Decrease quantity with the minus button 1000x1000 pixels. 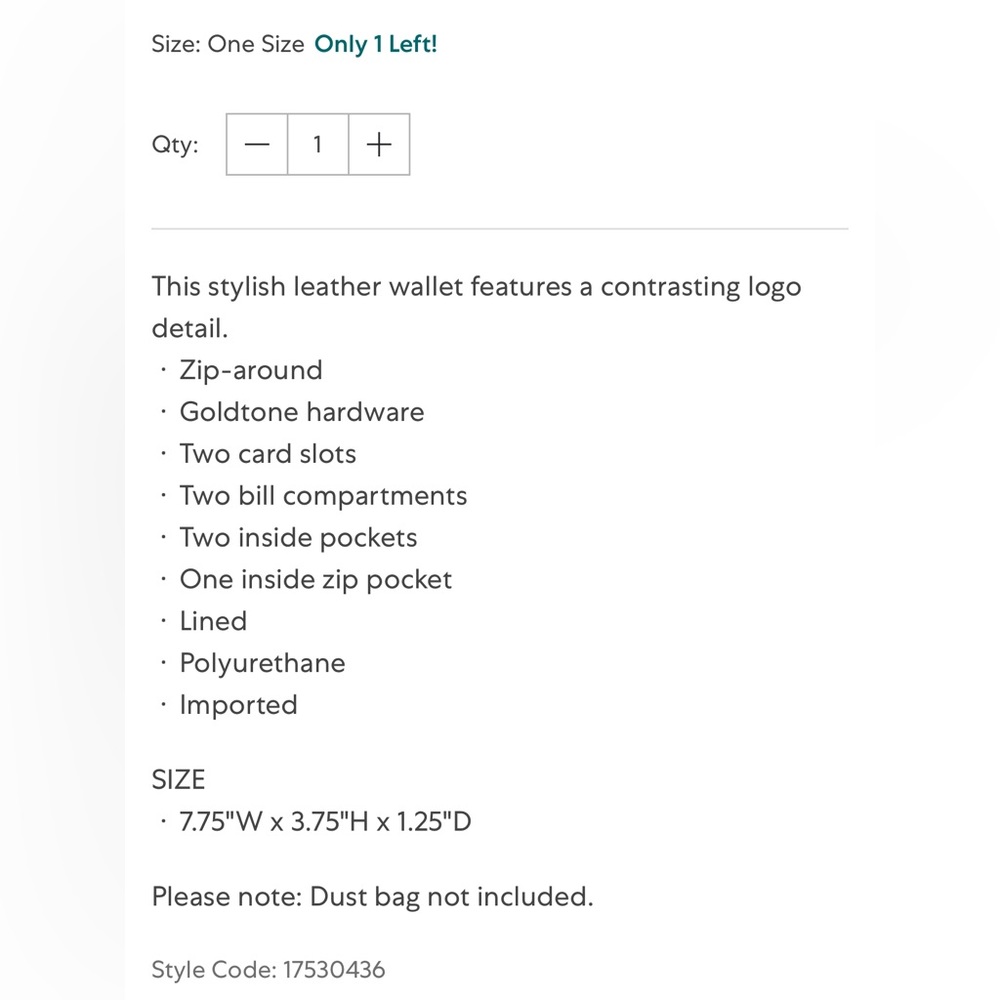pos(257,144)
